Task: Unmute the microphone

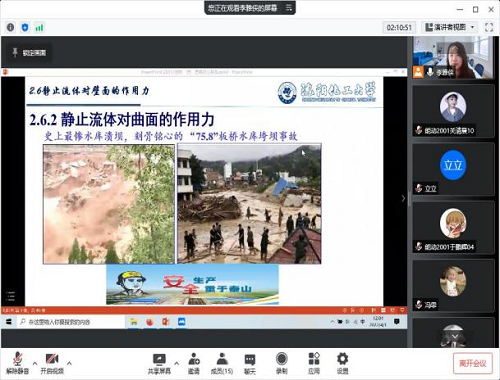Action: (x=17, y=363)
